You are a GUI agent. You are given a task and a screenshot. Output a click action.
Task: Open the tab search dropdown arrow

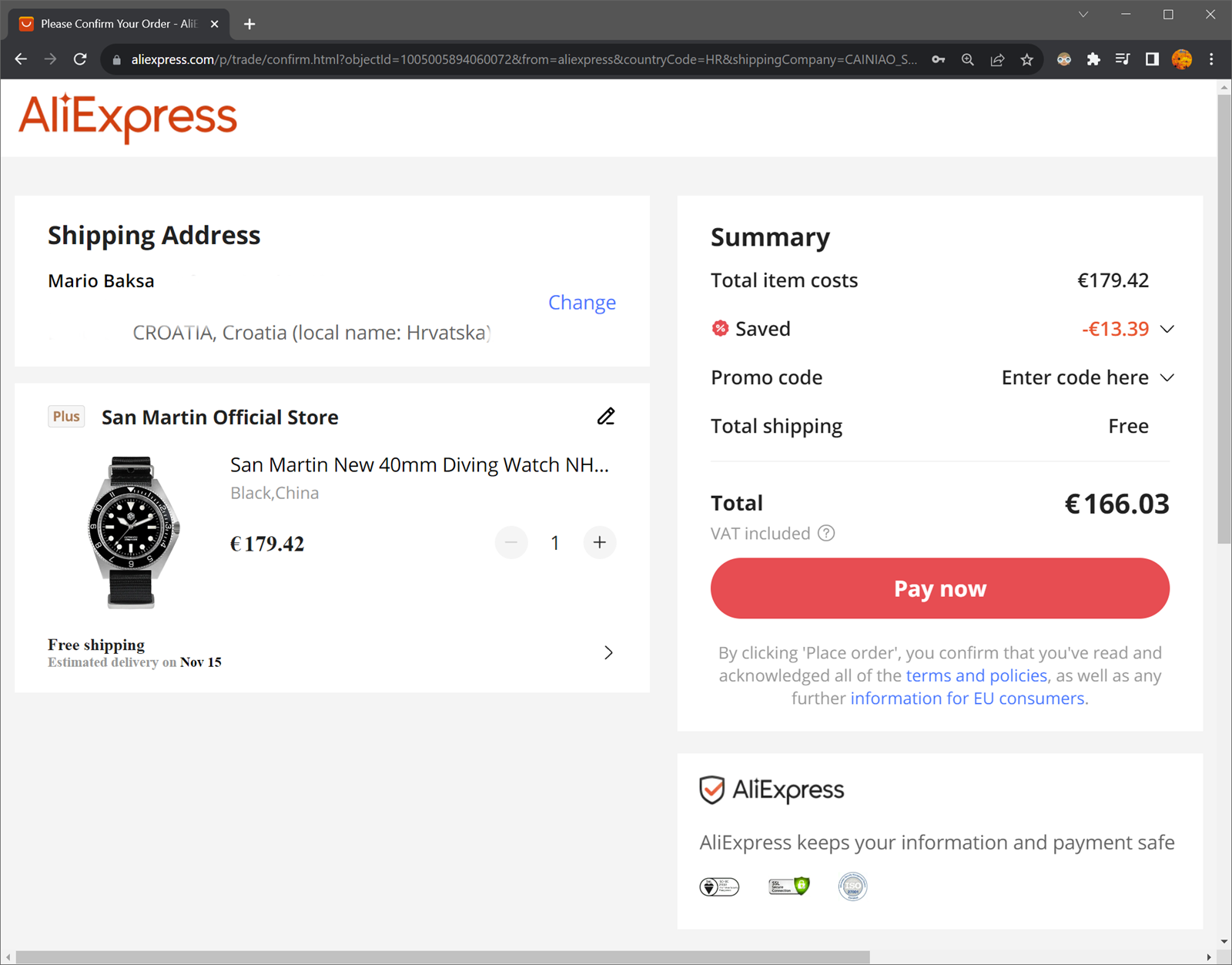(1083, 15)
